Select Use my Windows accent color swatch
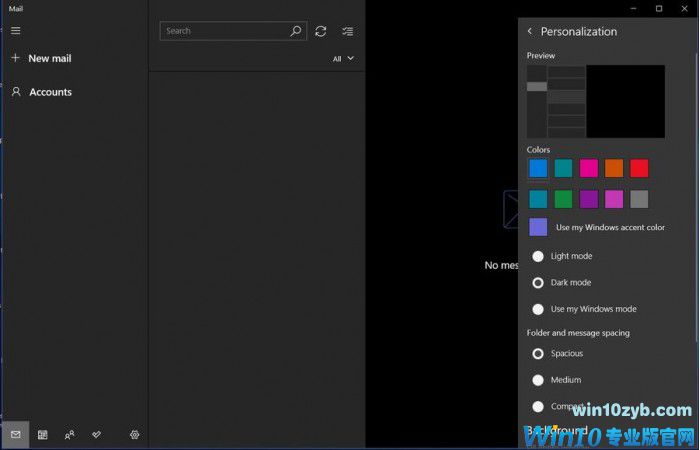 point(538,227)
